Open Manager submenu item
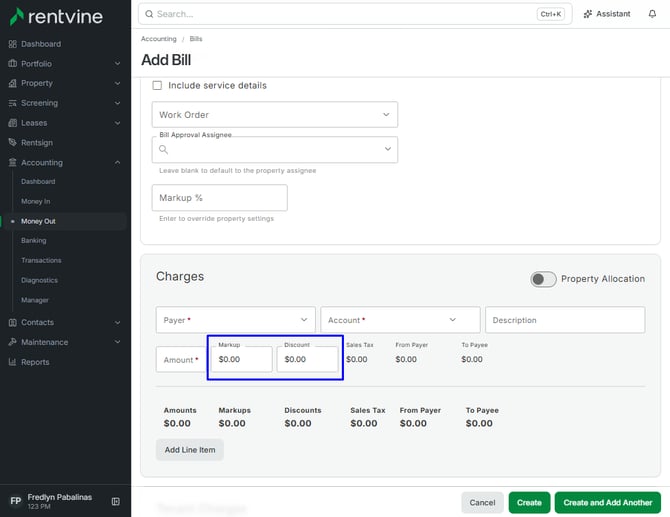 point(35,300)
